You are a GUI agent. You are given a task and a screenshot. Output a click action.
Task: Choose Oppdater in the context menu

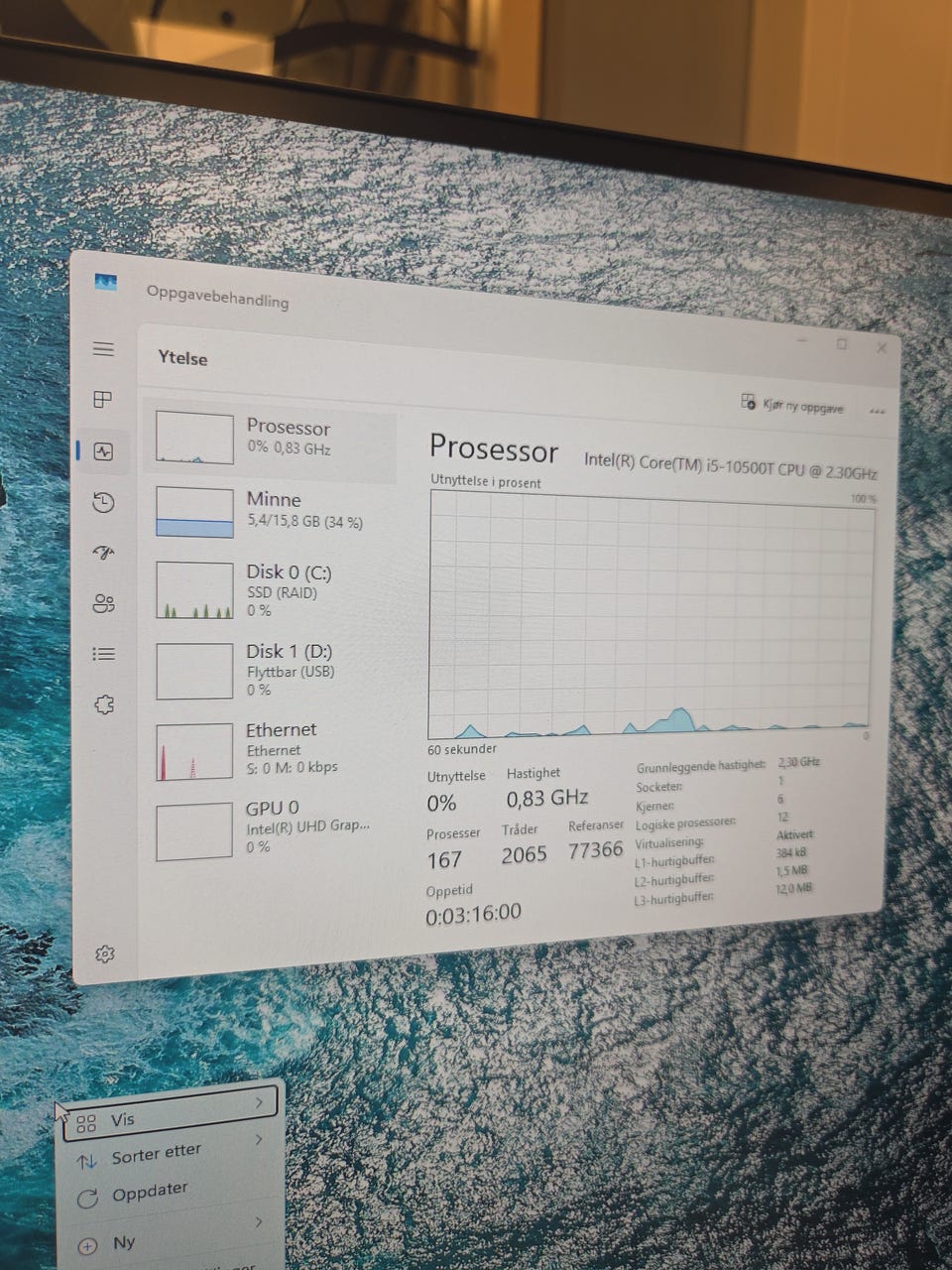pyautogui.click(x=171, y=1194)
